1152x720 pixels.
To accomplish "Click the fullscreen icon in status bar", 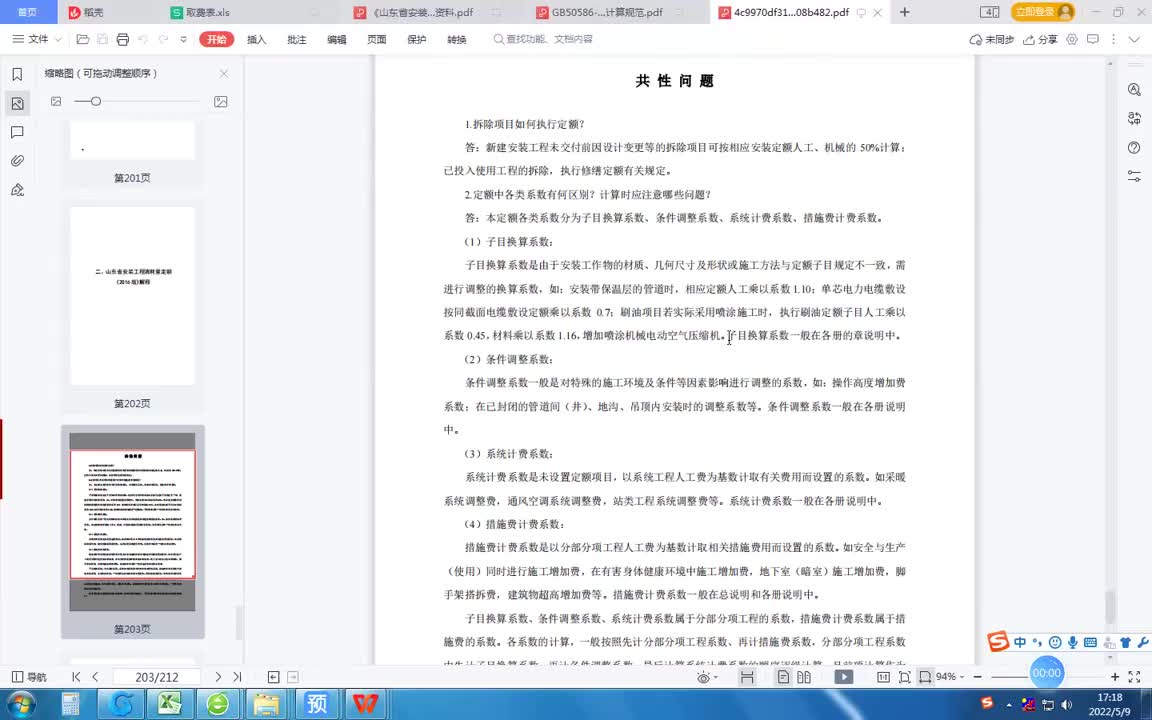I will (1135, 677).
